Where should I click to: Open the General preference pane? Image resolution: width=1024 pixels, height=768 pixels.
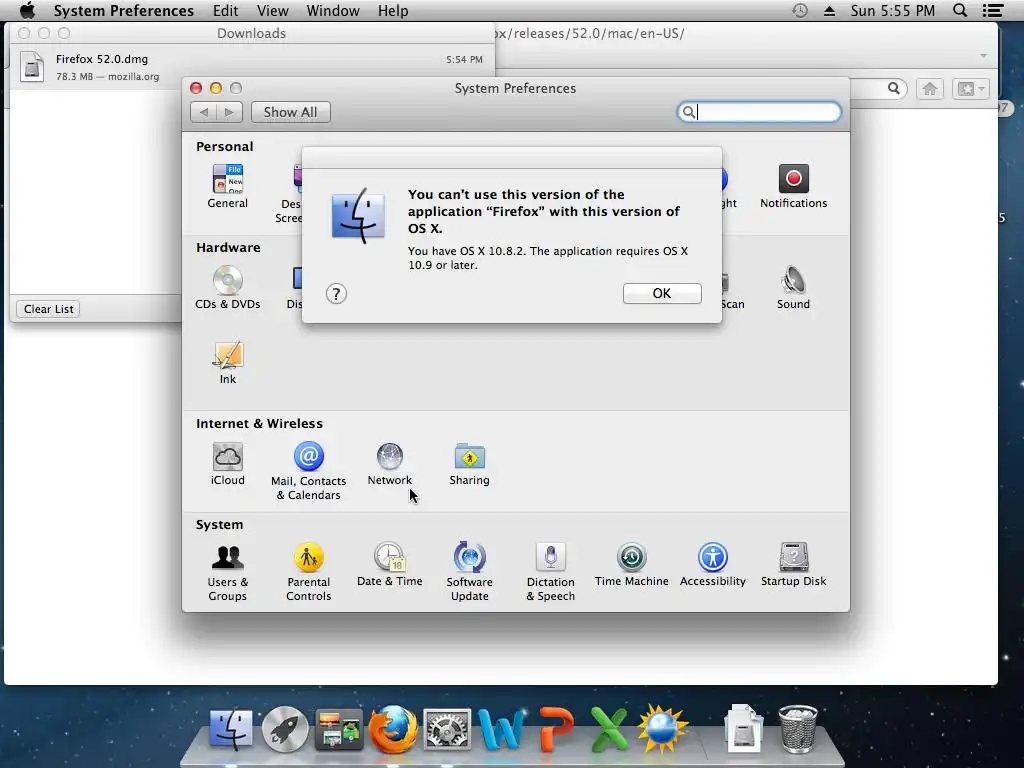227,186
